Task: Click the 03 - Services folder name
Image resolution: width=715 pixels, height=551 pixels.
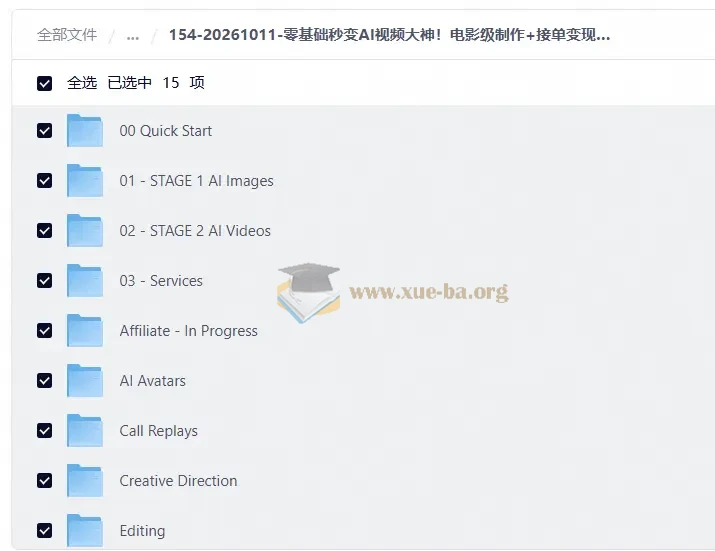Action: point(161,281)
